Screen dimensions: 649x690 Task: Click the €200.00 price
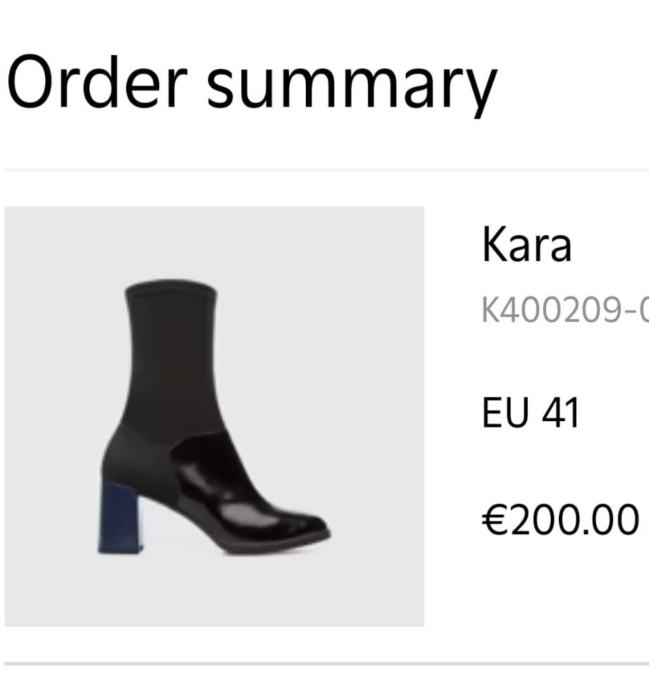[561, 520]
